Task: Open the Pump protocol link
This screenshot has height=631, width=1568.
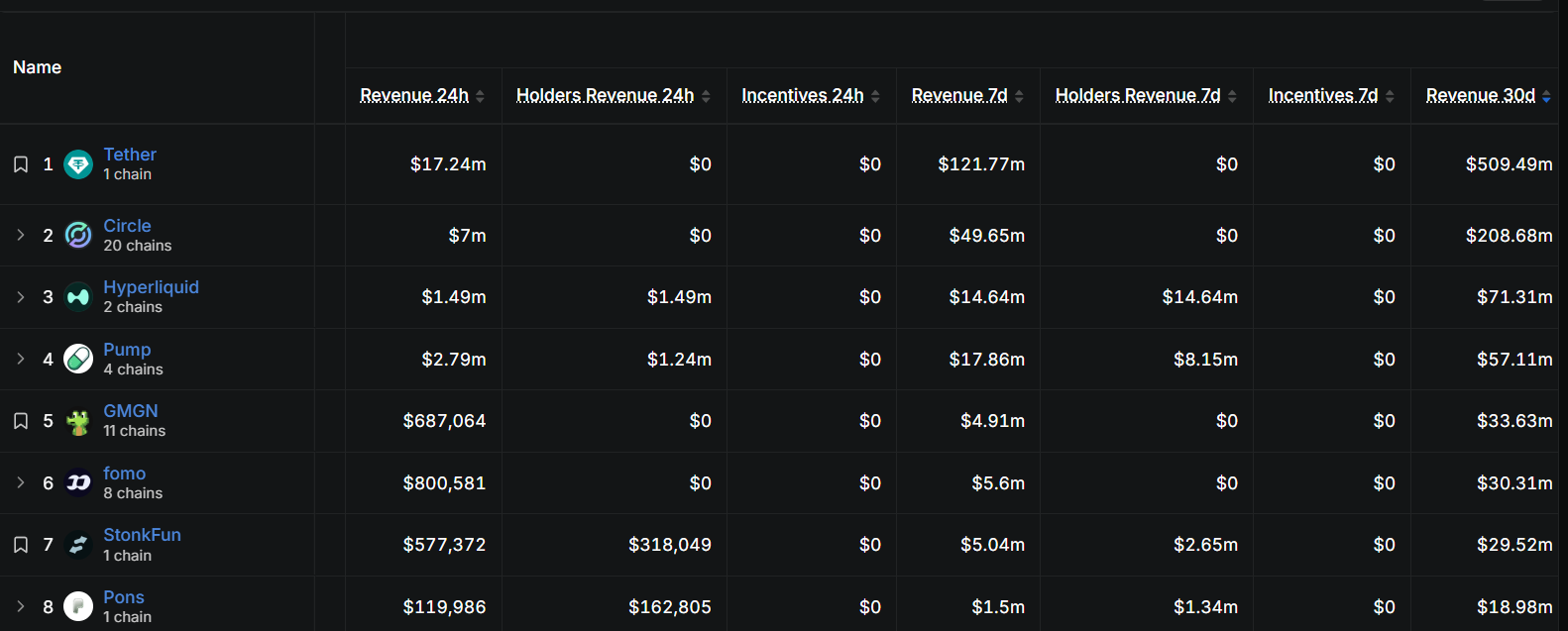Action: coord(127,350)
